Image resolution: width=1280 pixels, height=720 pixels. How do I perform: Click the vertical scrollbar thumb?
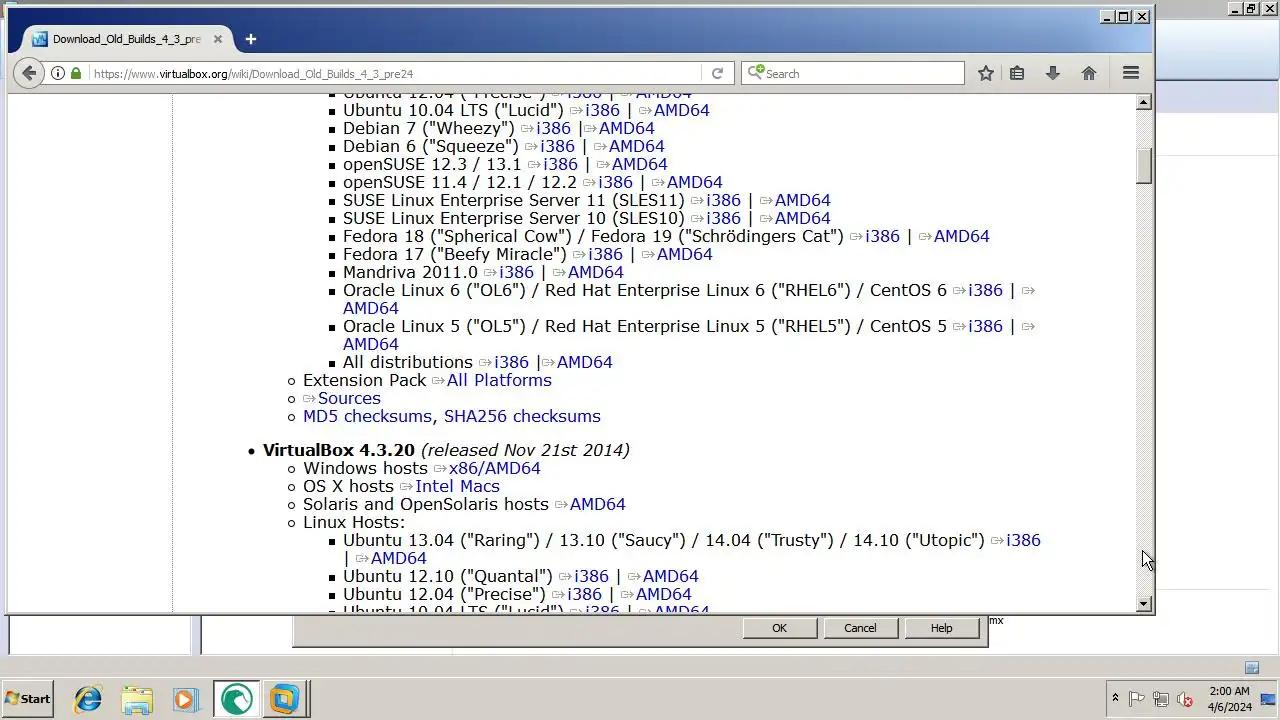coord(1144,165)
